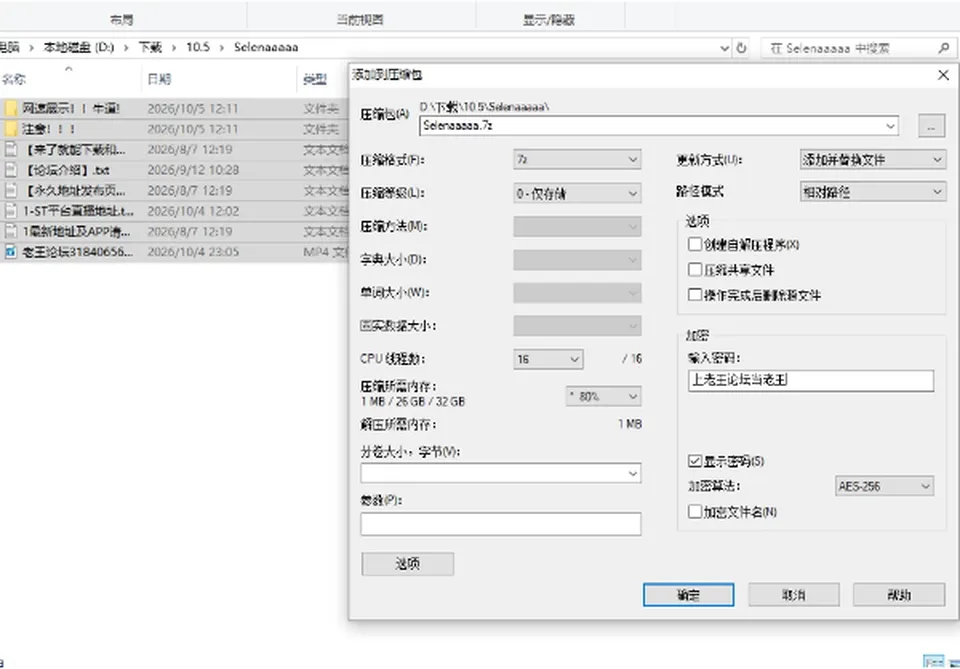The height and width of the screenshot is (669, 960).
Task: Uncheck the 显示密码 checkbox
Action: (x=695, y=460)
